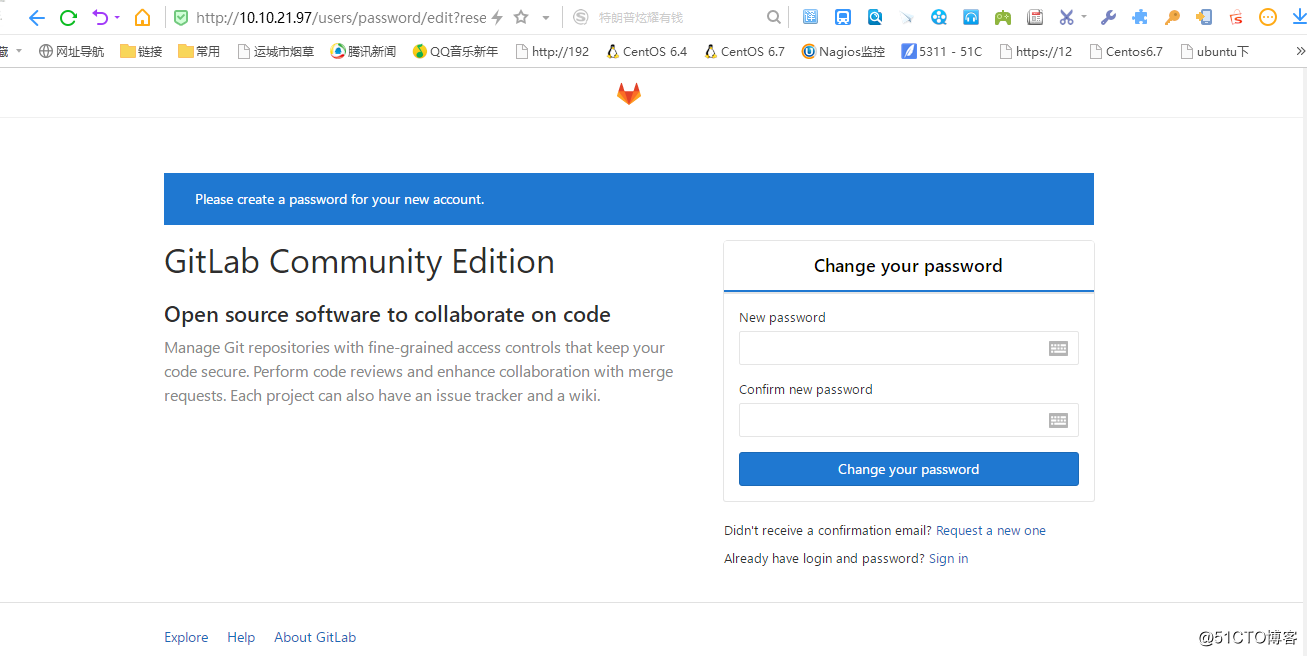Open the 5311 - 51C bookmark
This screenshot has width=1307, height=656.
point(941,51)
